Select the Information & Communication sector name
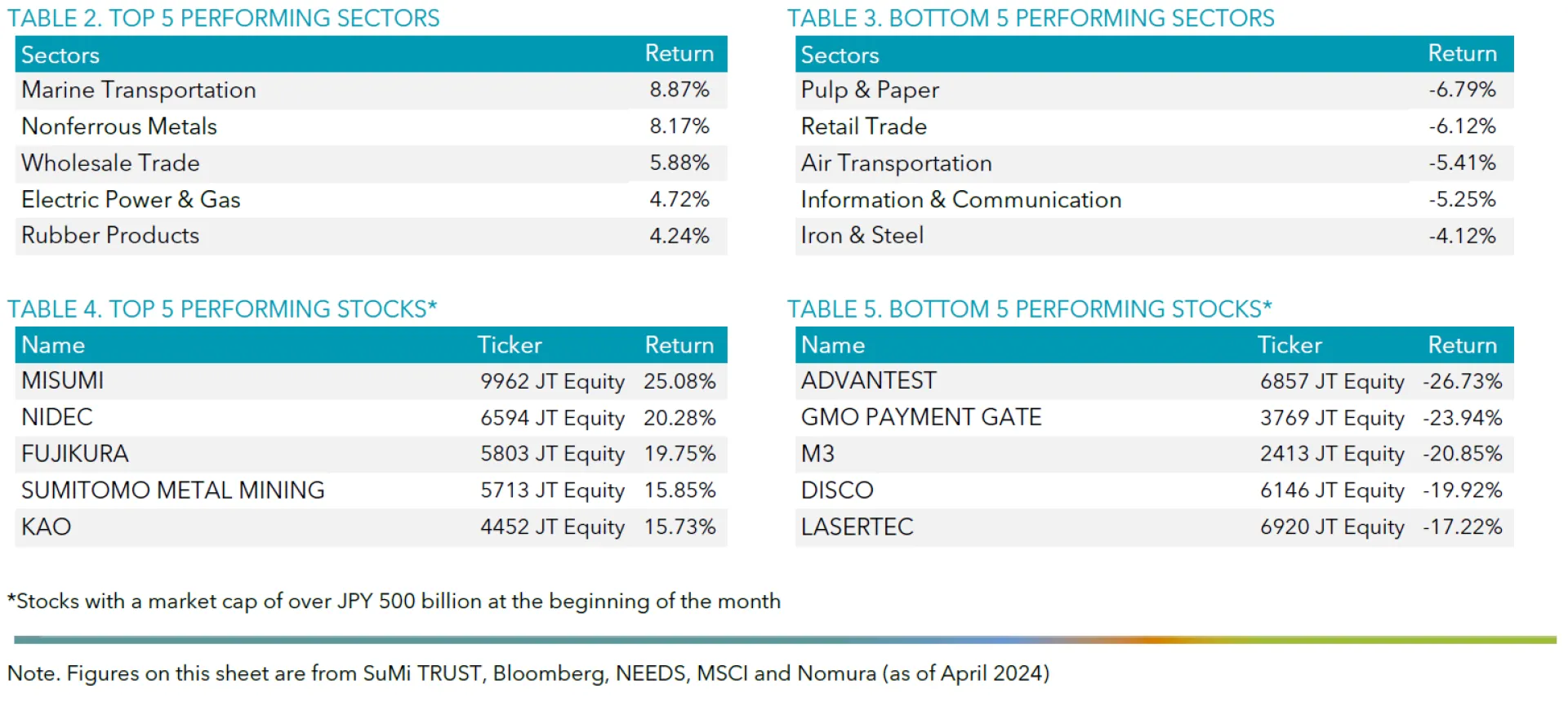The image size is (1568, 711). 961,199
